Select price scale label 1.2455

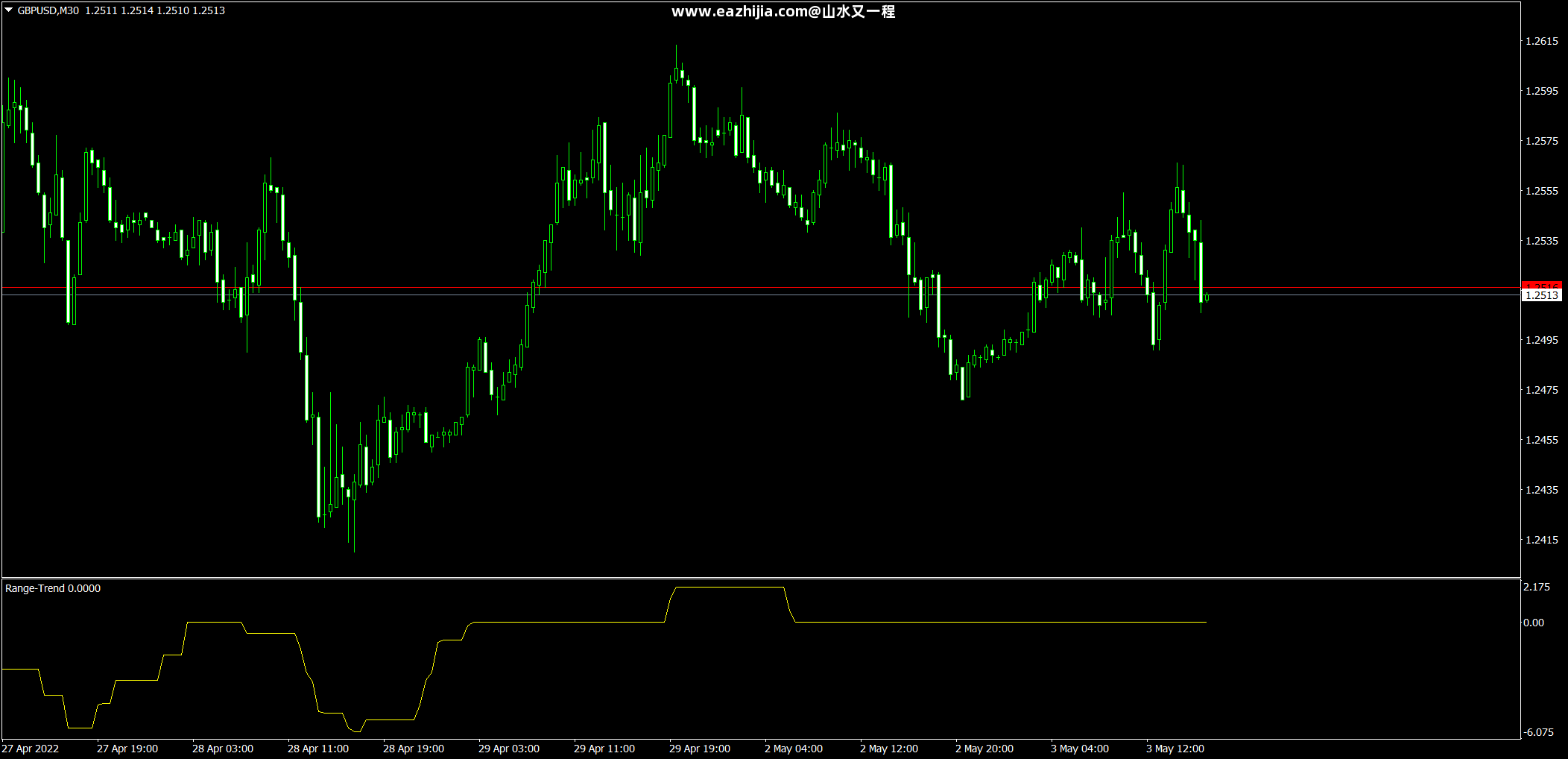pyautogui.click(x=1542, y=440)
